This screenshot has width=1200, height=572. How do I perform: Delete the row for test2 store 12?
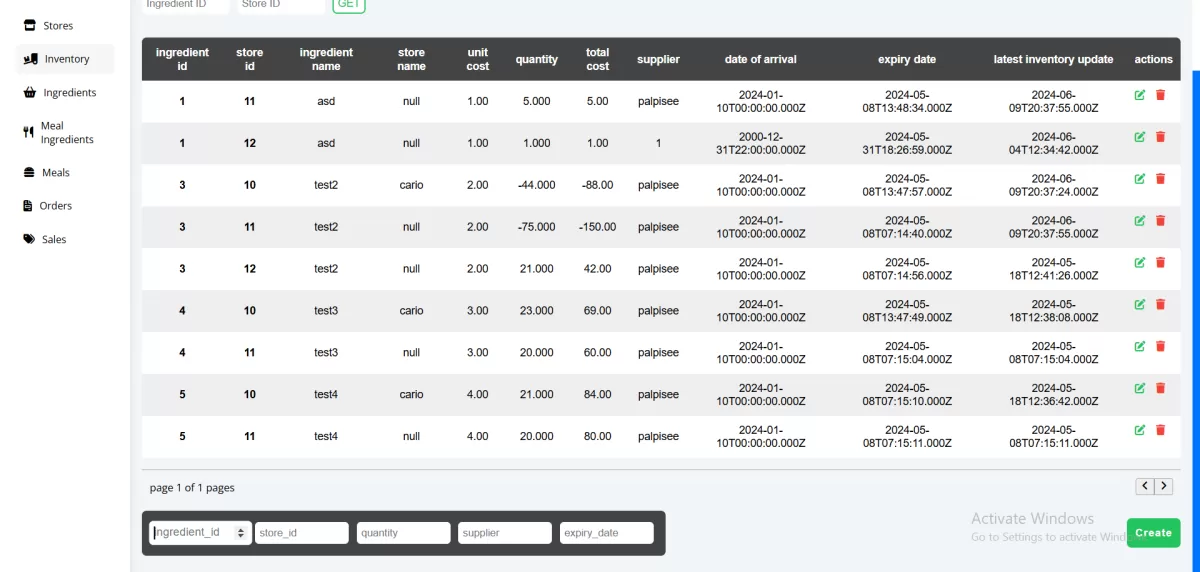(x=1160, y=263)
